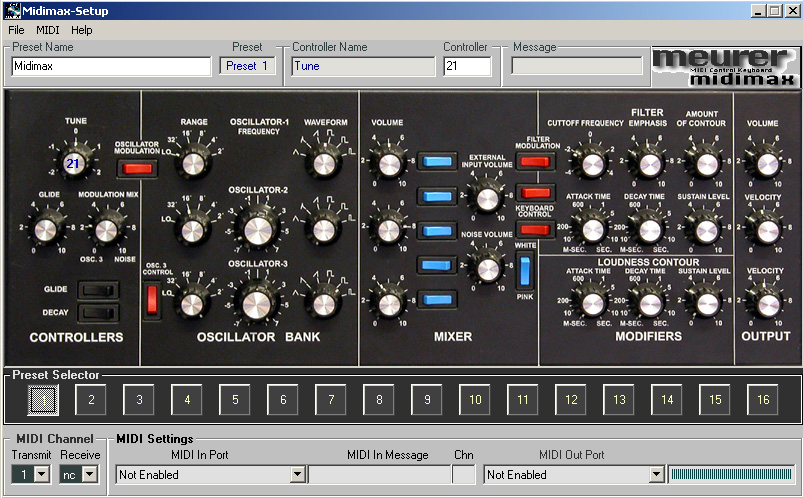Toggle the upper red Keyboard Control switch
803x498 pixels.
pyautogui.click(x=535, y=193)
